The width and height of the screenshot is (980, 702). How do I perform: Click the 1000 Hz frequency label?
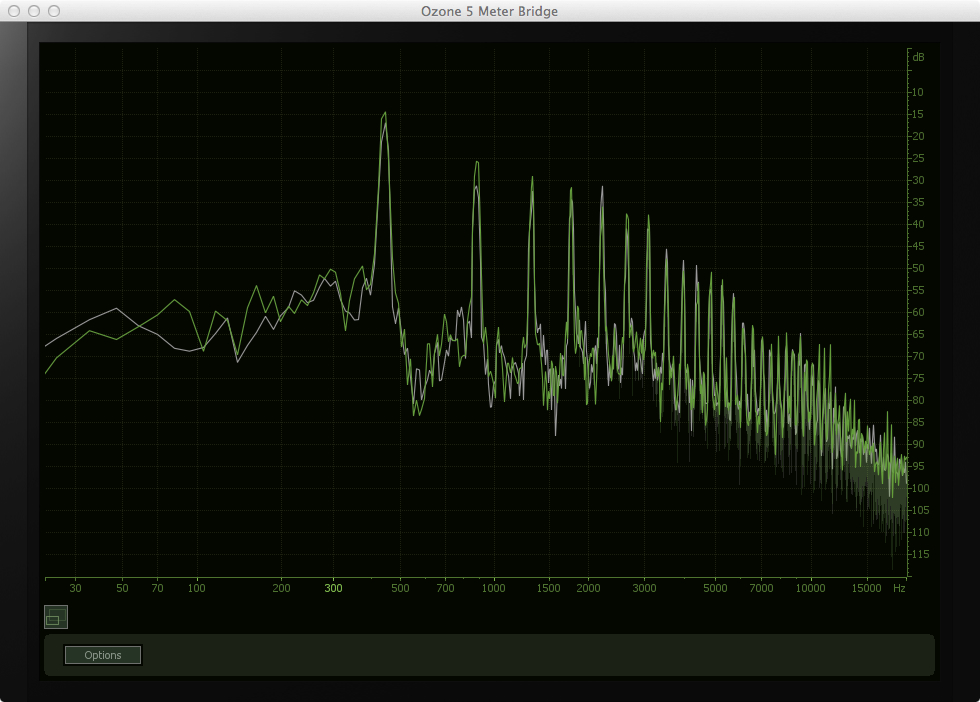(x=493, y=588)
